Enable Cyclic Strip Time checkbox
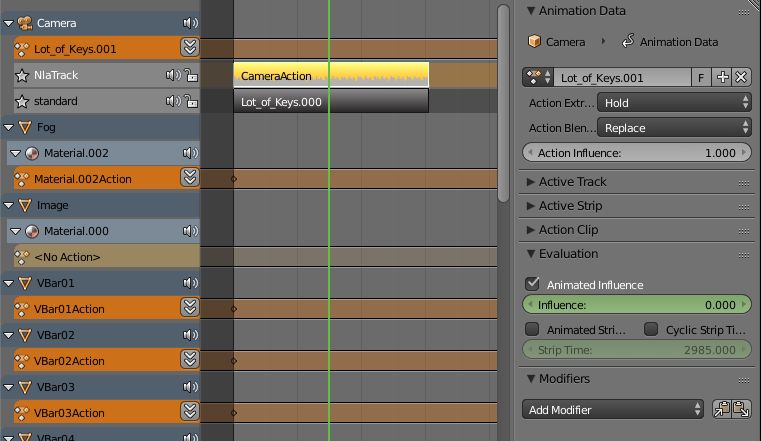Viewport: 761px width, 441px height. click(651, 329)
